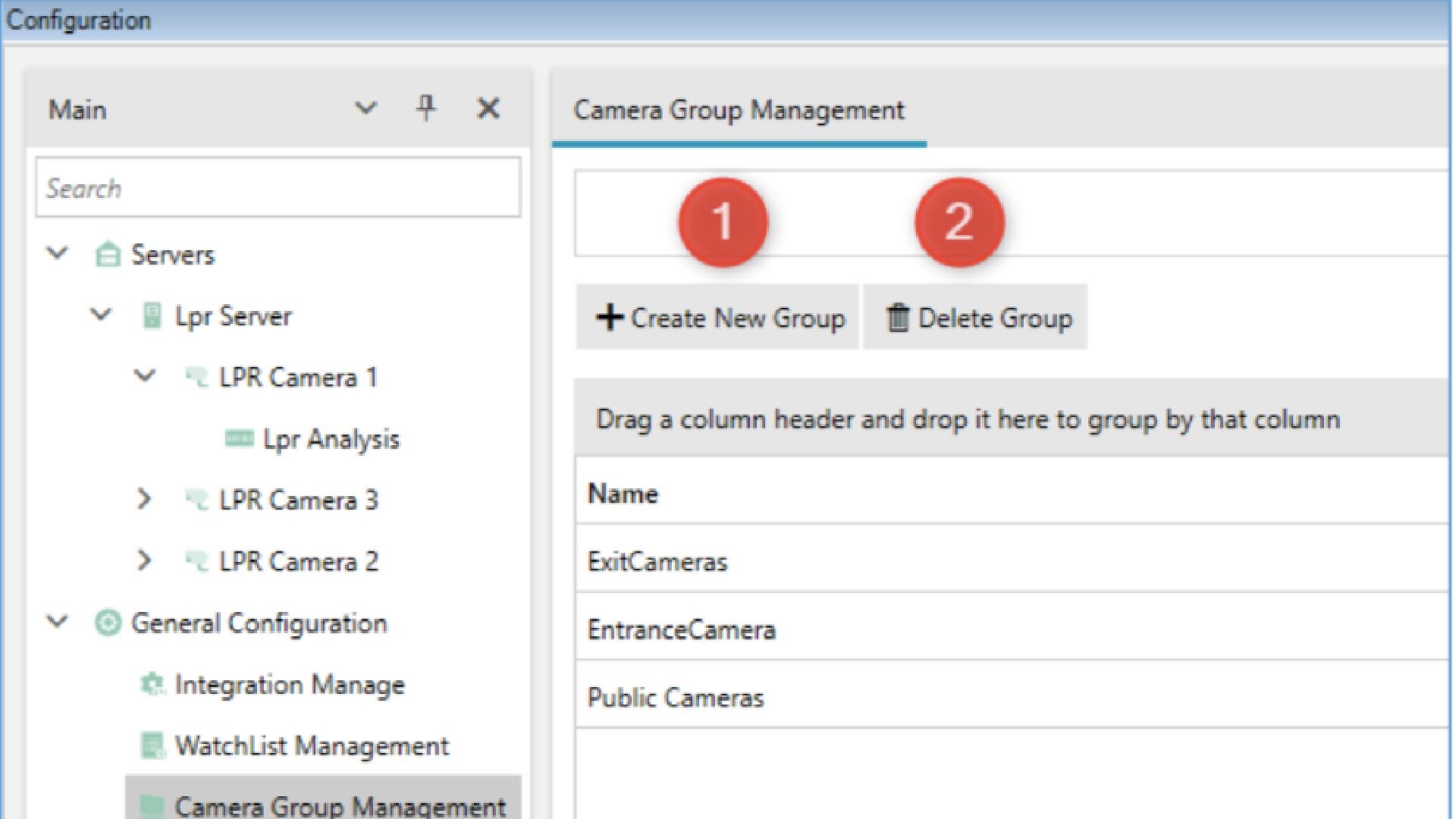Focus the Search field in Main panel
1456x819 pixels.
click(278, 188)
